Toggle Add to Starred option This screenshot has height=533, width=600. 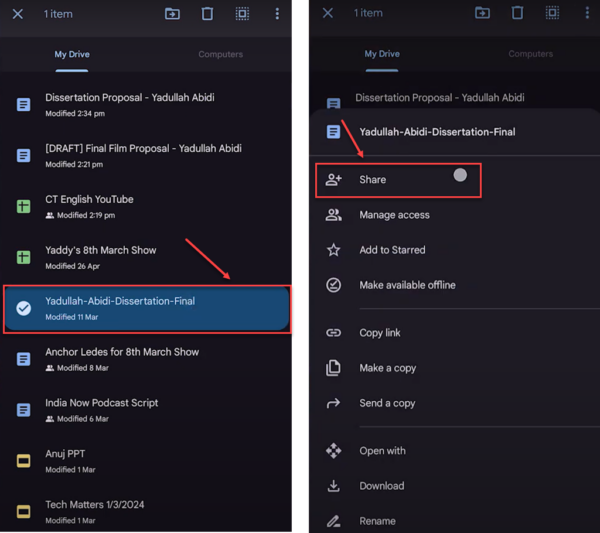(392, 250)
